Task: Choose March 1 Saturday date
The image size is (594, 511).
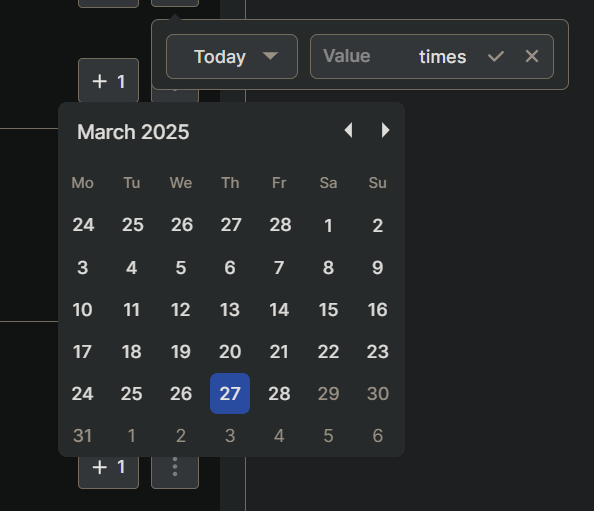Action: click(x=328, y=225)
